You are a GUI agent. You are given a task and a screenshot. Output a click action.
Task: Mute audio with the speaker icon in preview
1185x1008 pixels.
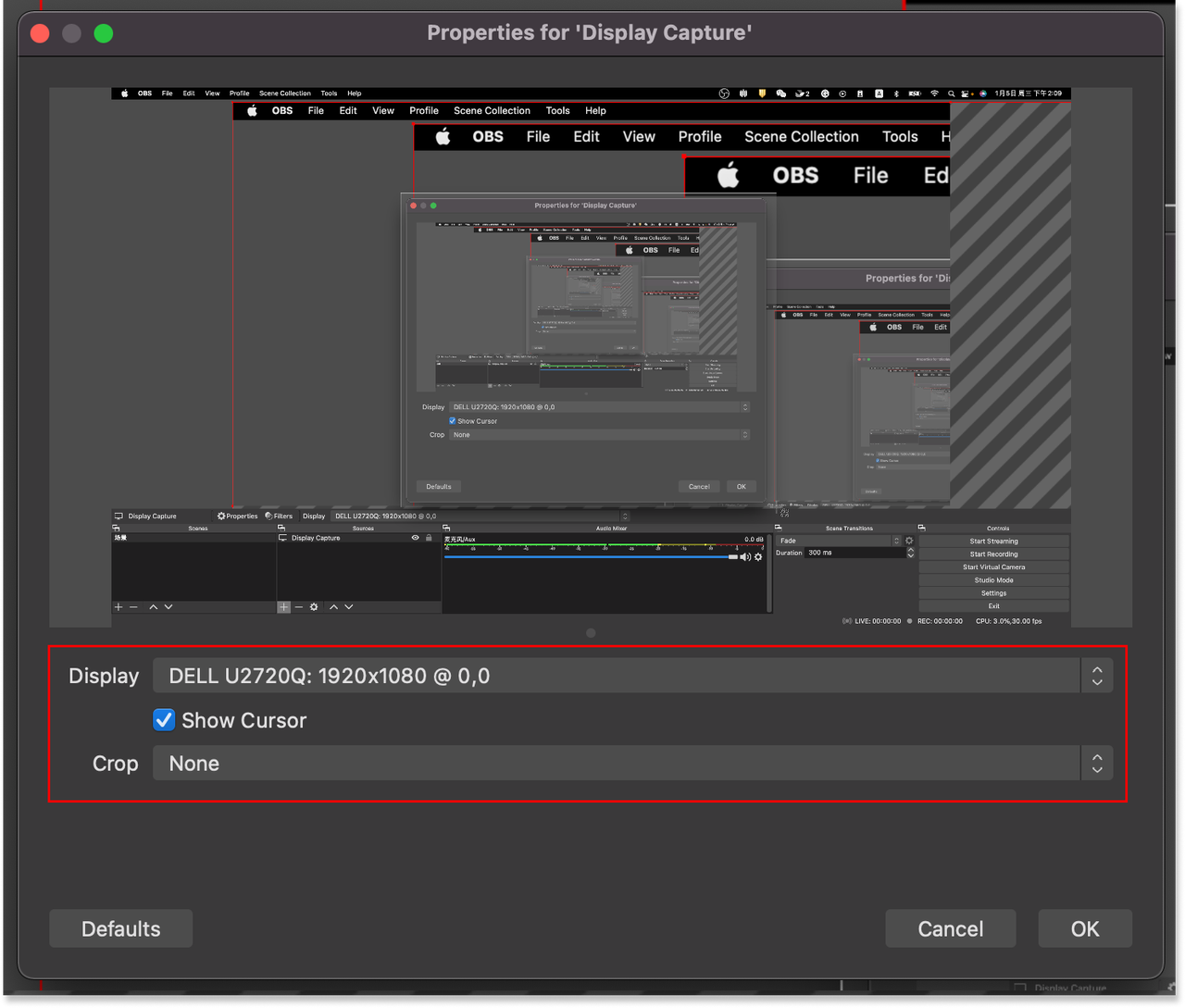tap(745, 557)
